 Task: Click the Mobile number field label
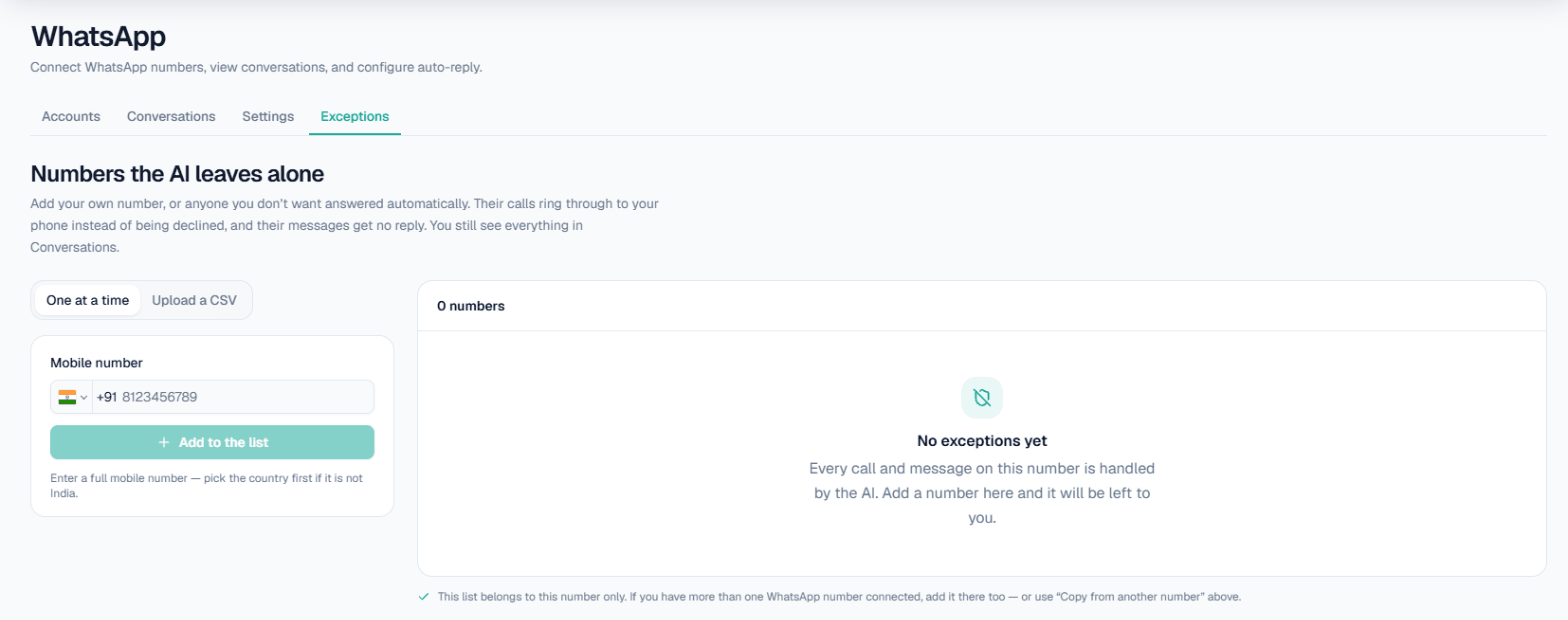tap(96, 363)
